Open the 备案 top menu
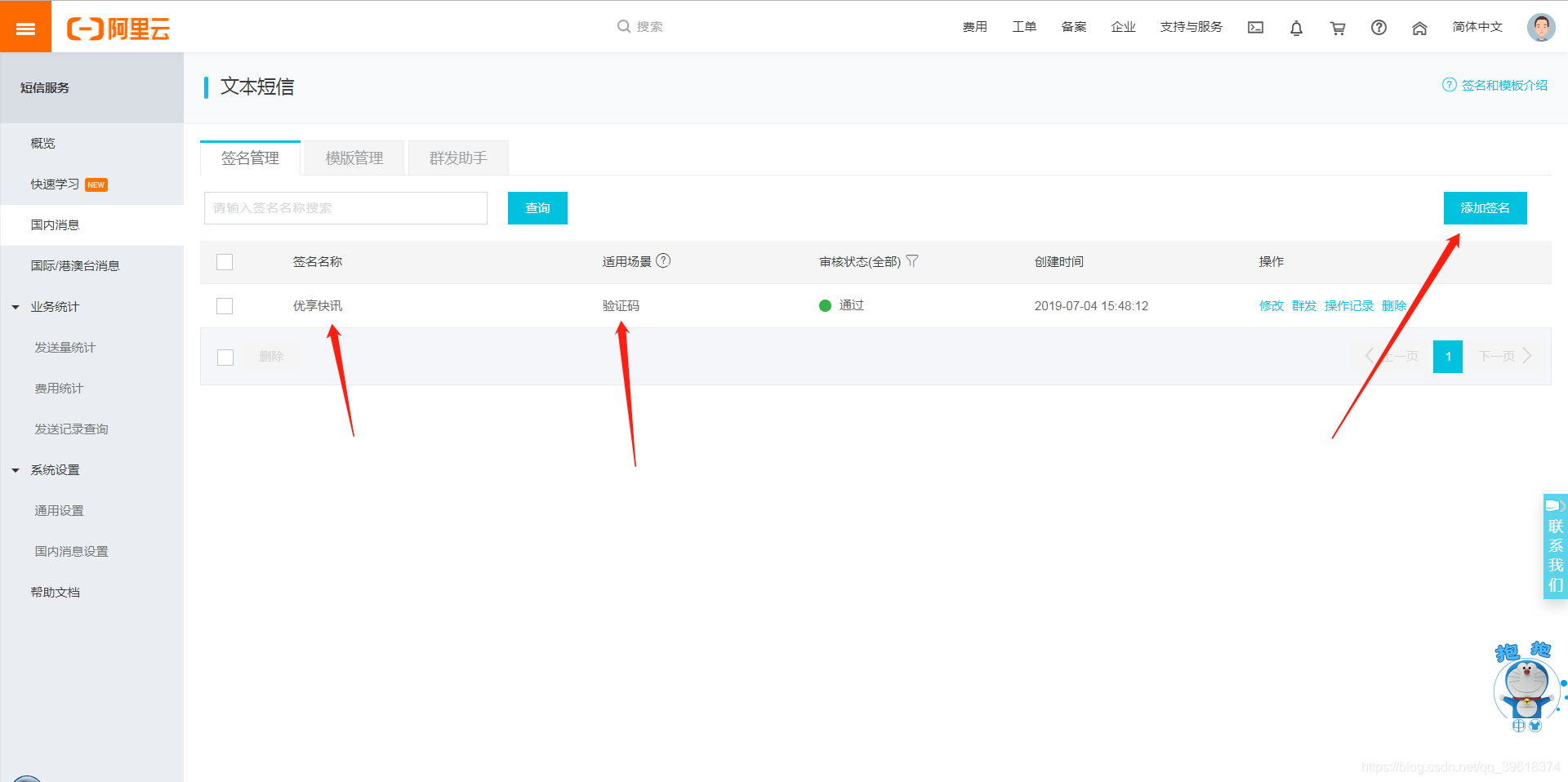Image resolution: width=1568 pixels, height=782 pixels. [x=1074, y=26]
